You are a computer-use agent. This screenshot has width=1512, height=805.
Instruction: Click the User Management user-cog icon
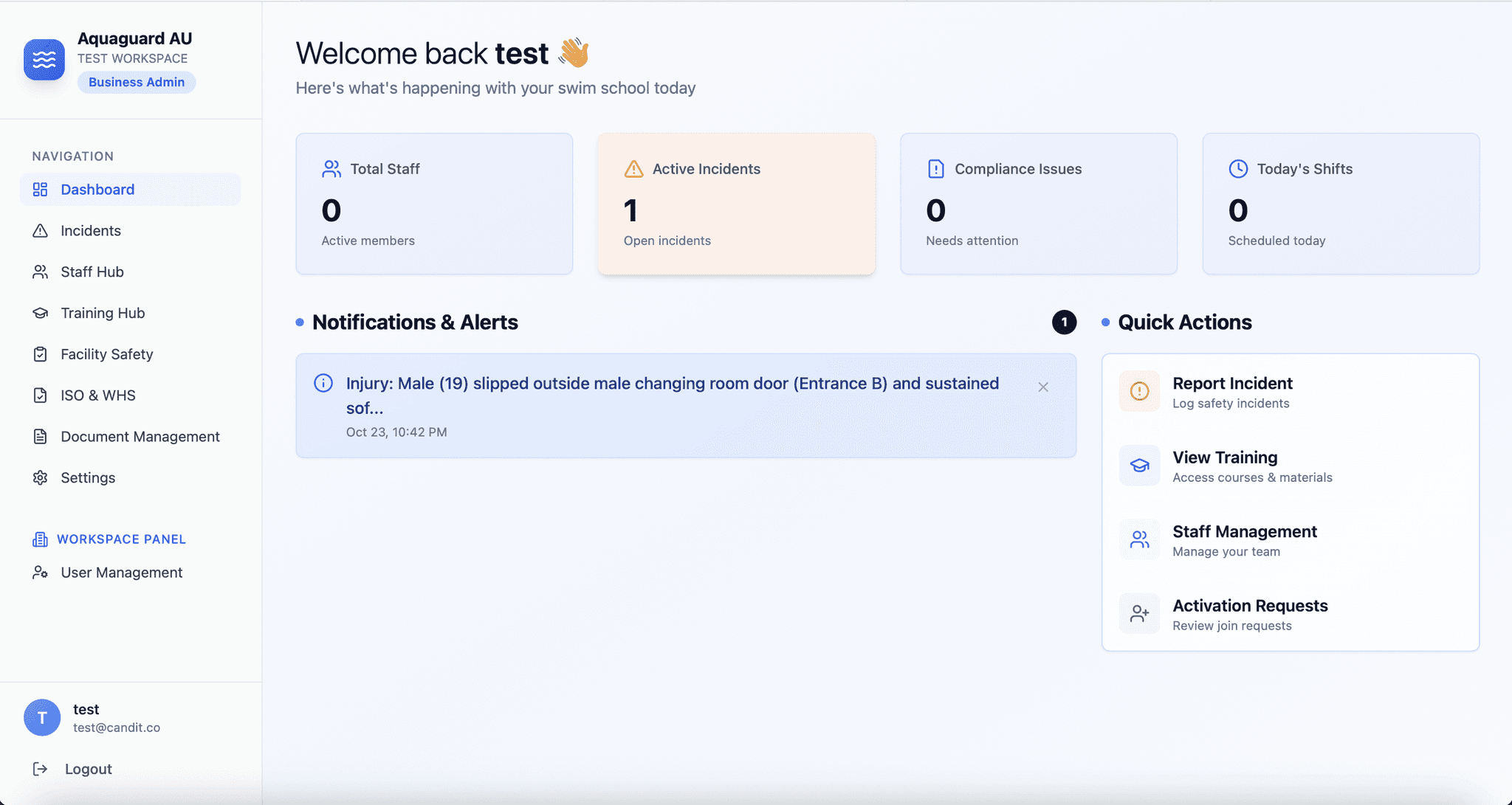pyautogui.click(x=40, y=573)
